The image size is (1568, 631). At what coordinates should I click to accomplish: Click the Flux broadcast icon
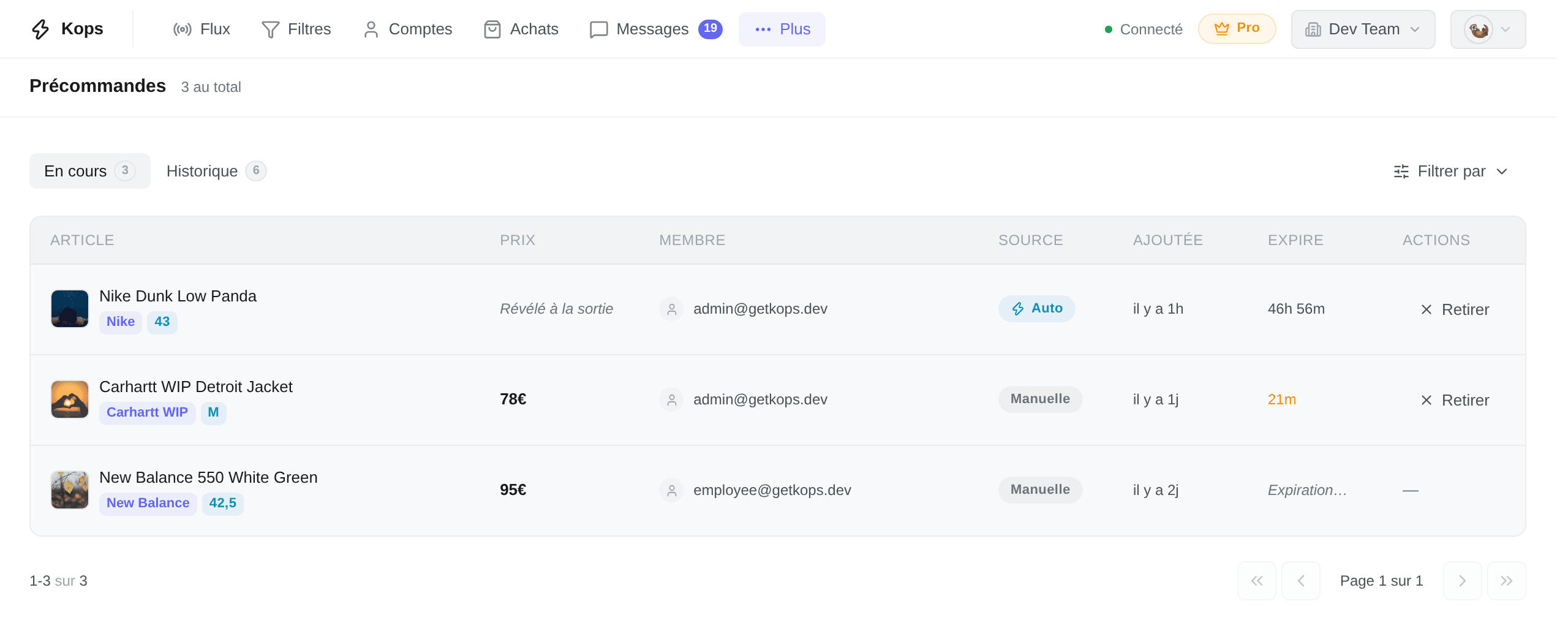click(183, 29)
